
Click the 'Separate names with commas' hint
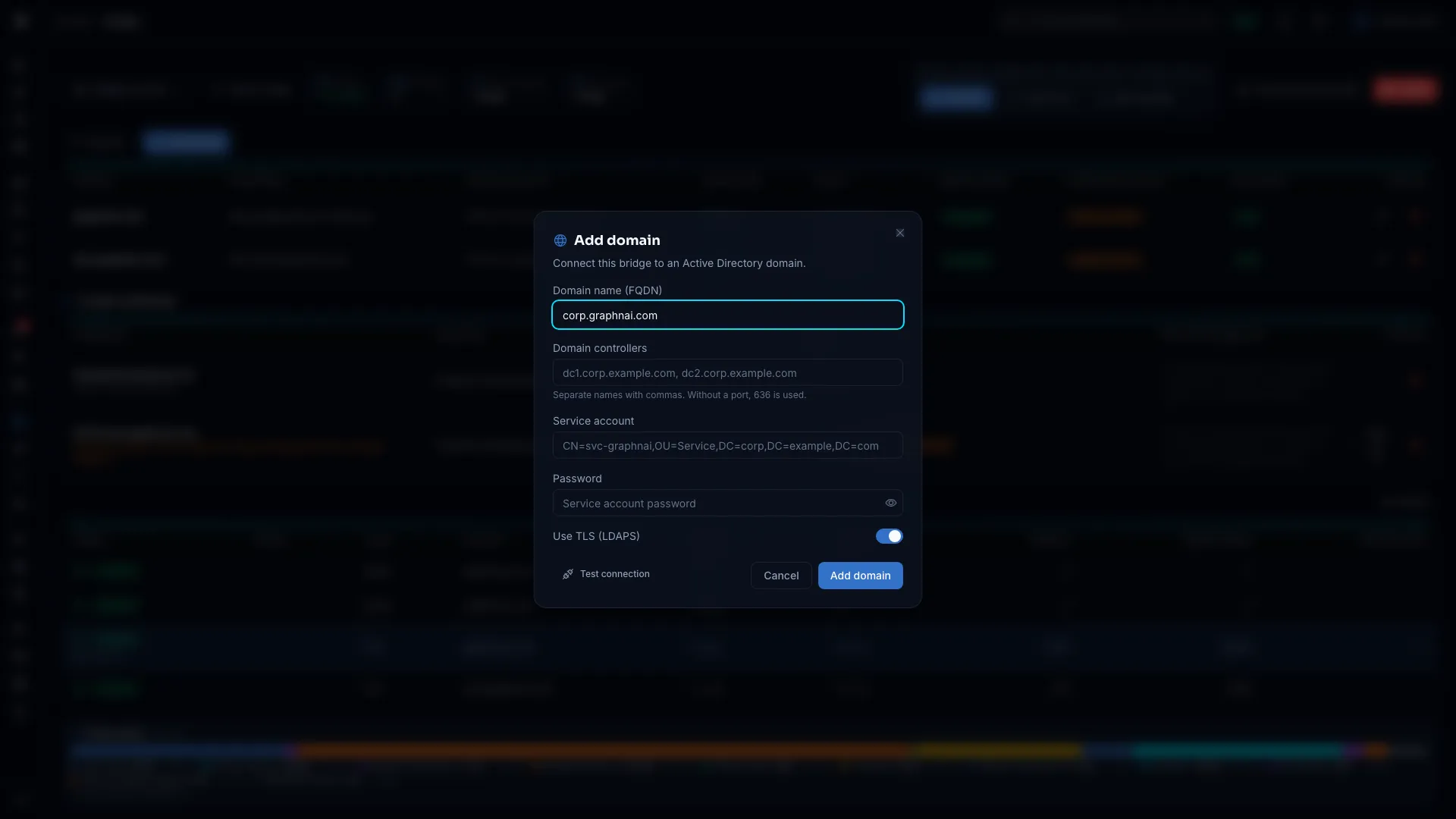679,395
